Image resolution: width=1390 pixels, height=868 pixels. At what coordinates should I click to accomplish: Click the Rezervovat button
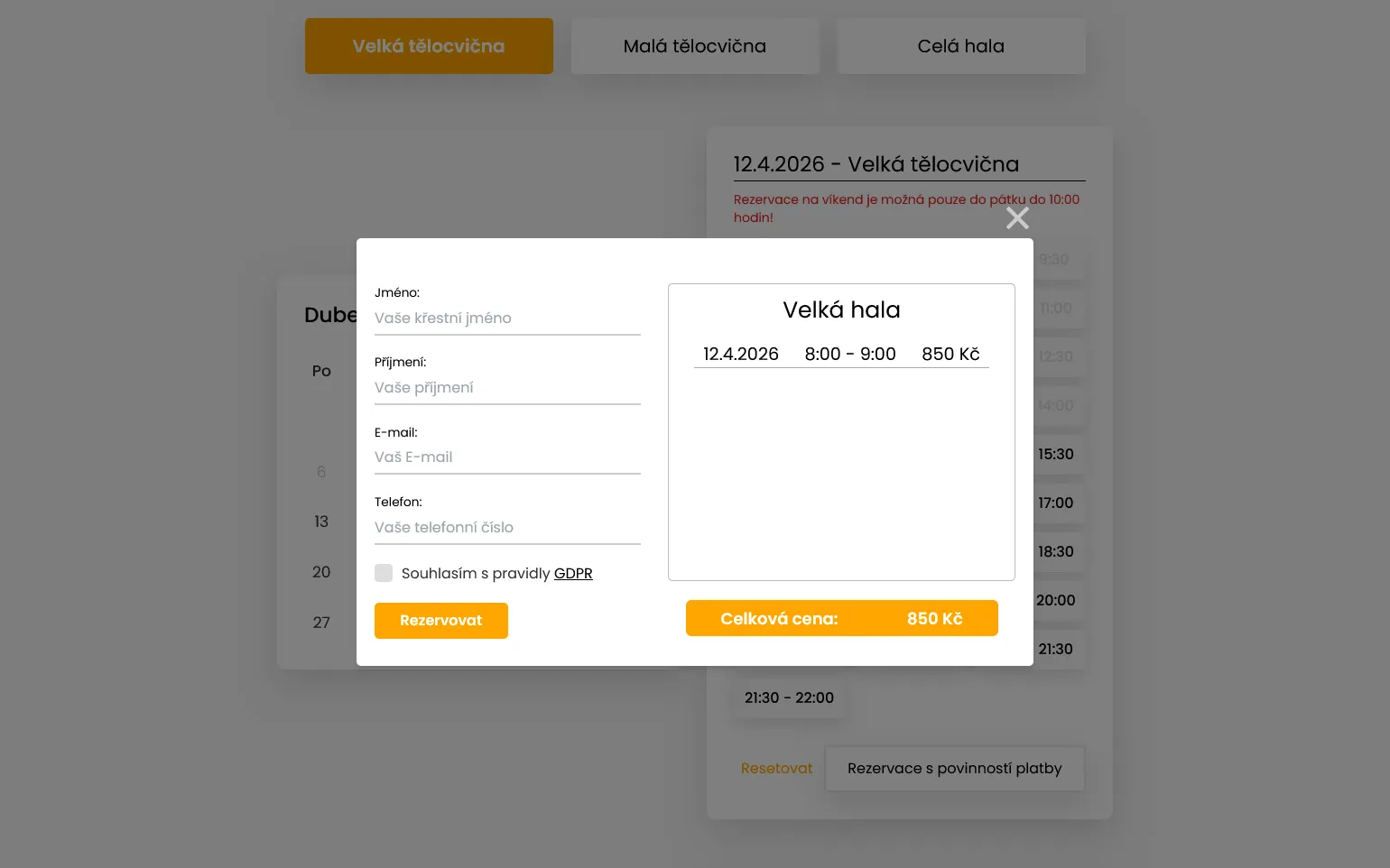440,621
